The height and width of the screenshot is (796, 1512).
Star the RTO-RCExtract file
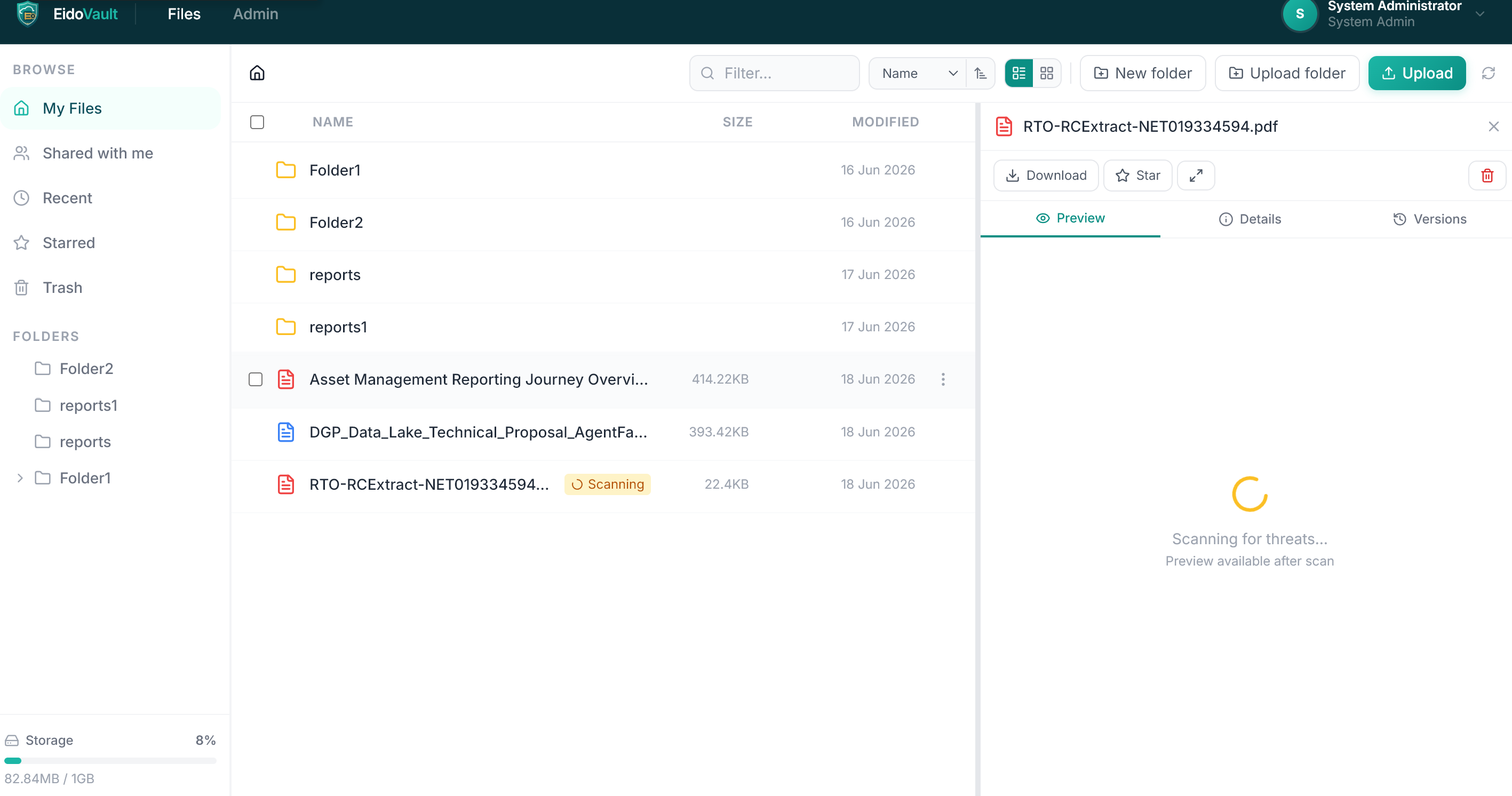tap(1137, 175)
